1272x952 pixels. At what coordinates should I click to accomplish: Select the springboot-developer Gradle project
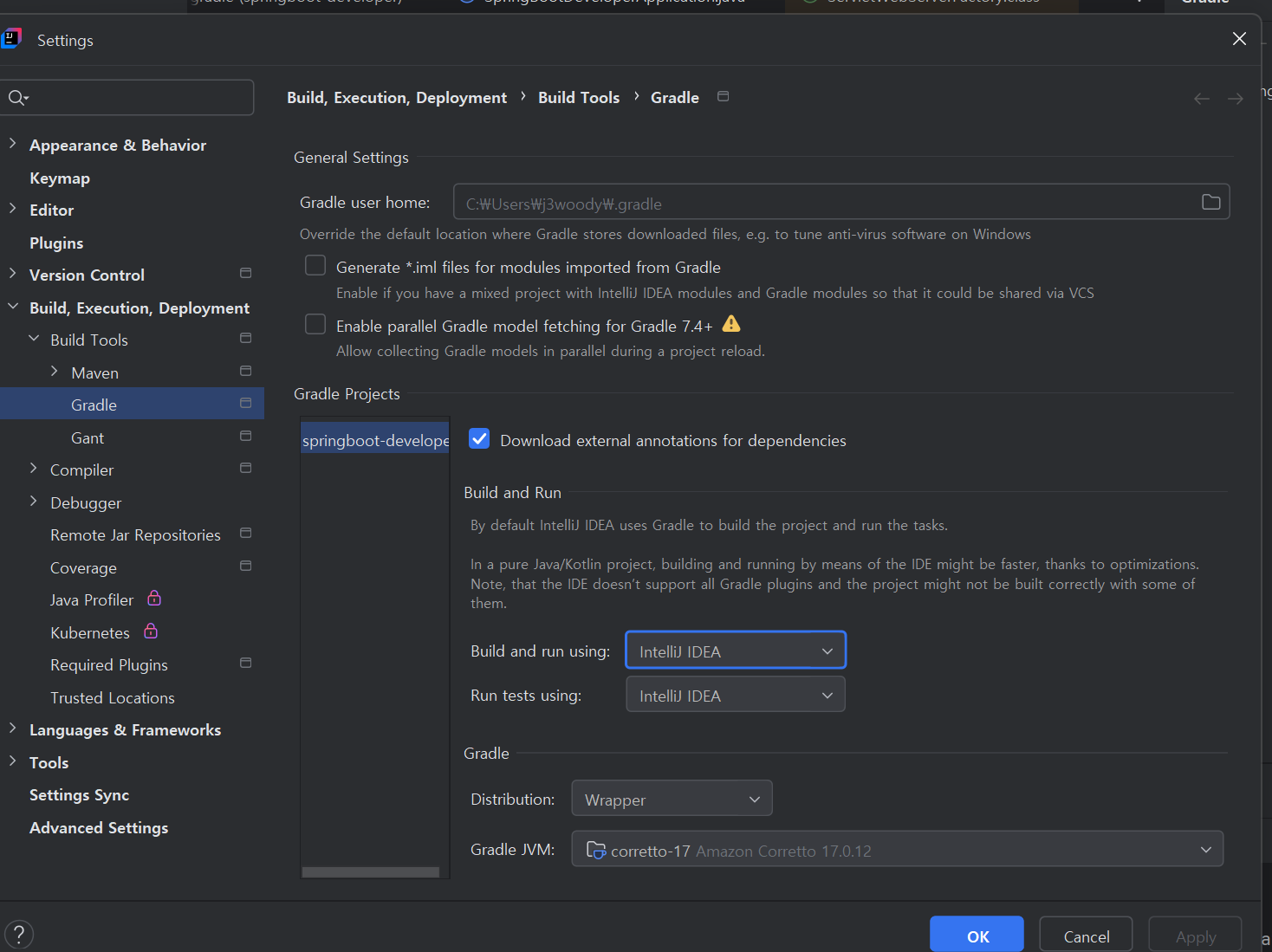pos(375,439)
